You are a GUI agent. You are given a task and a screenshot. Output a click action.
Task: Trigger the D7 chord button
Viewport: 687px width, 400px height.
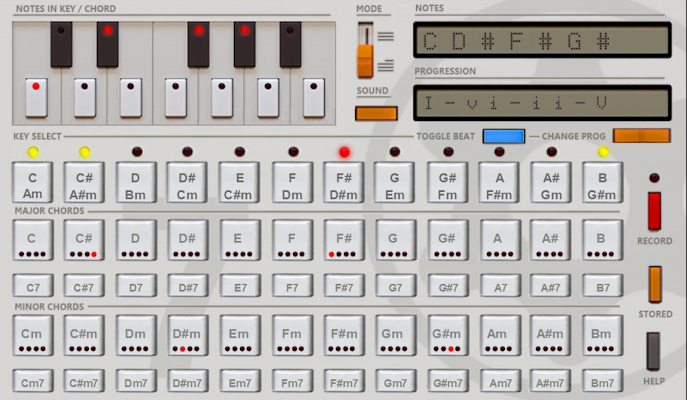(136, 286)
